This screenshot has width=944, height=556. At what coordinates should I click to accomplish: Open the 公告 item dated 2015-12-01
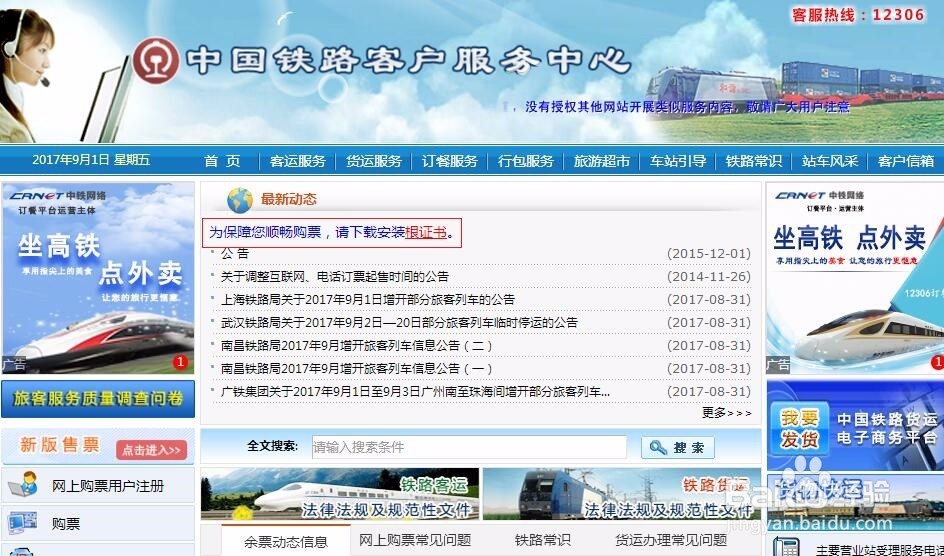pyautogui.click(x=234, y=253)
